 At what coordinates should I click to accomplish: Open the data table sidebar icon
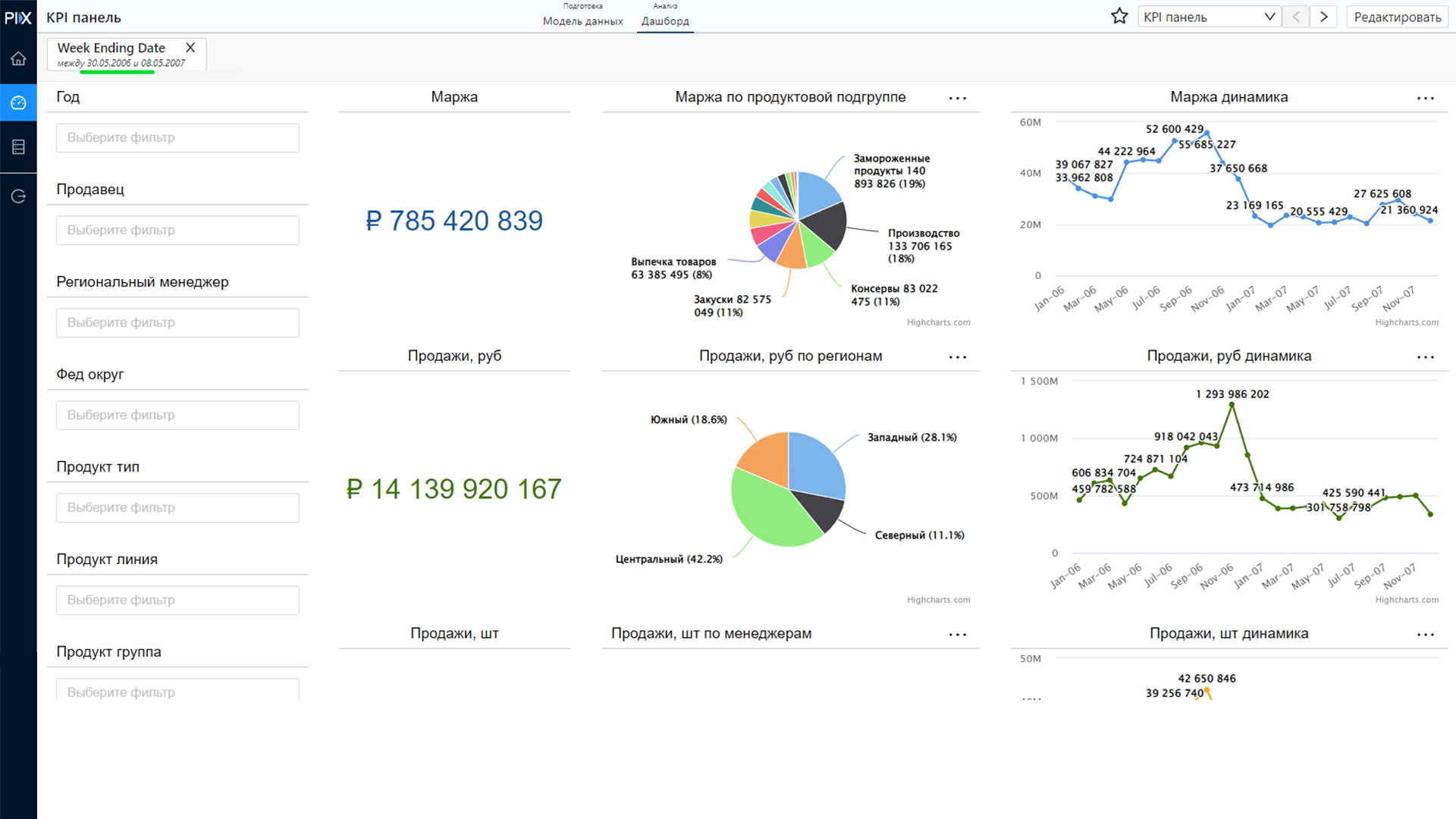[18, 146]
